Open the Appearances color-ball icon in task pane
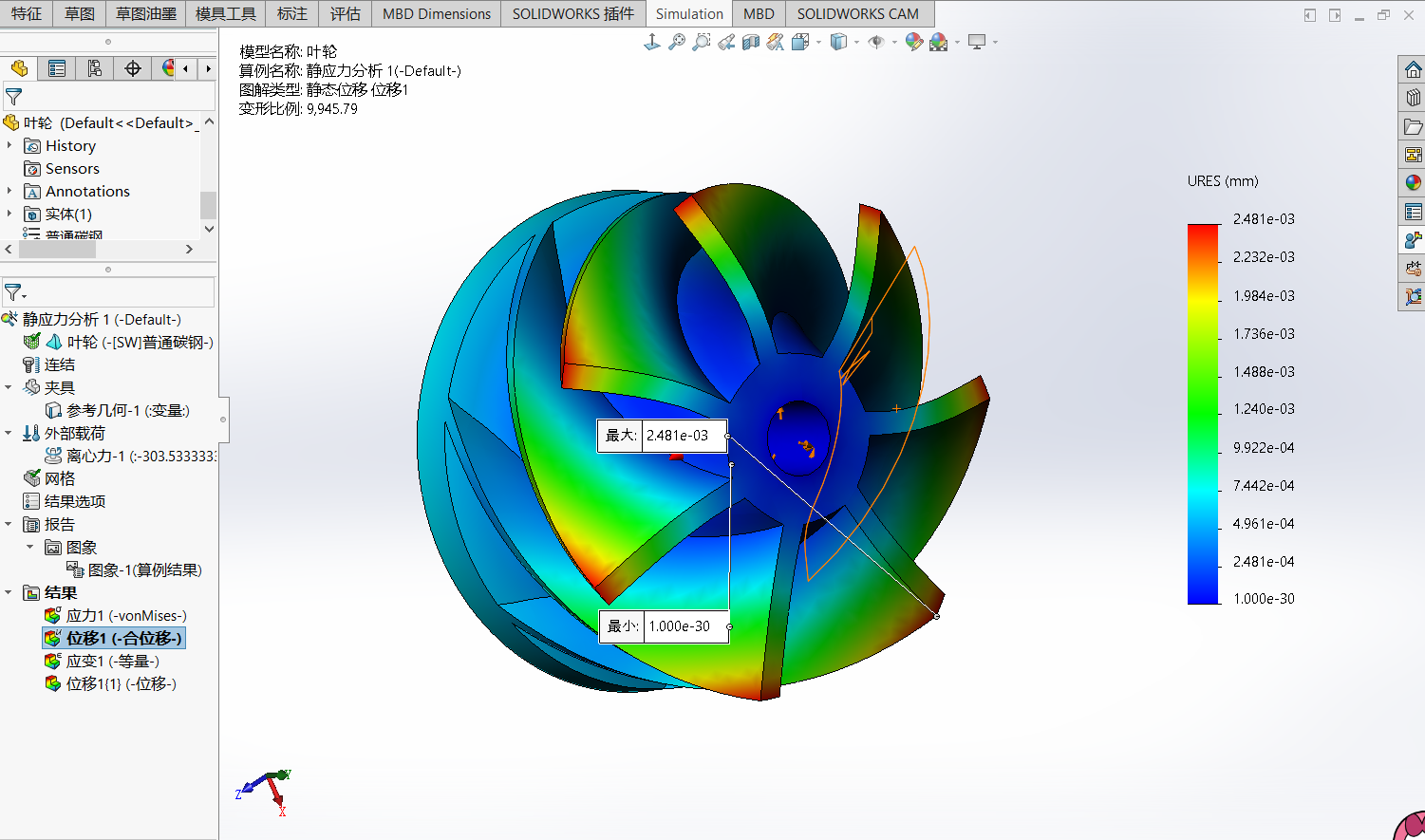The image size is (1425, 840). click(1413, 183)
